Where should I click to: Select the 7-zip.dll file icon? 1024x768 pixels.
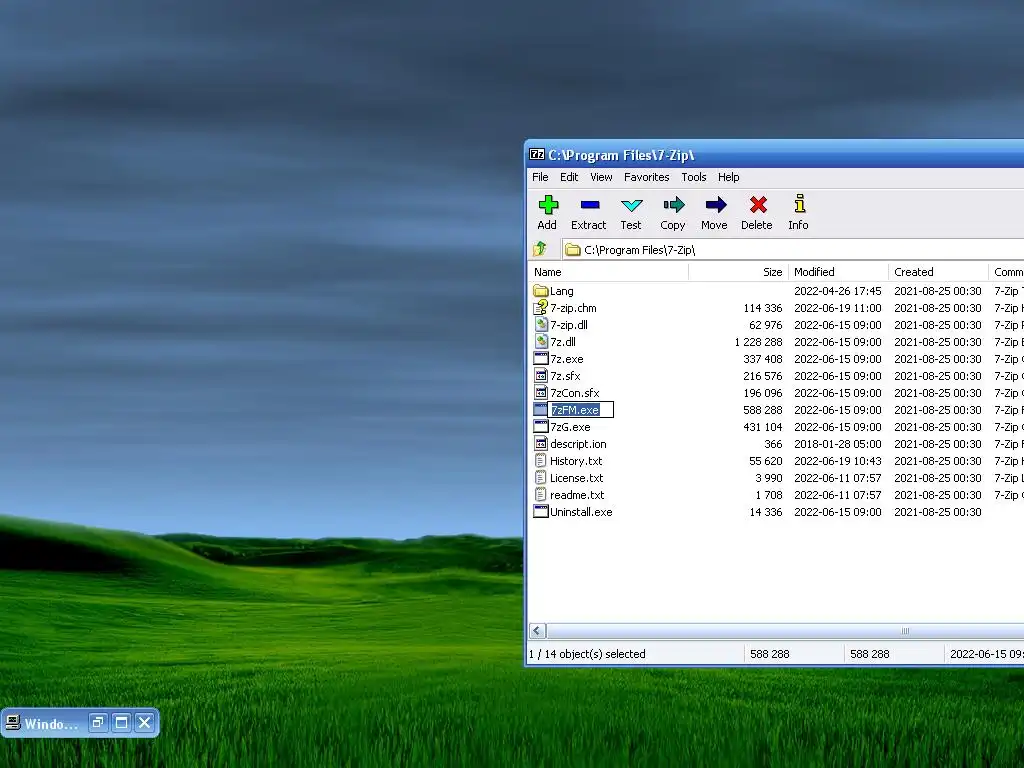tap(540, 325)
